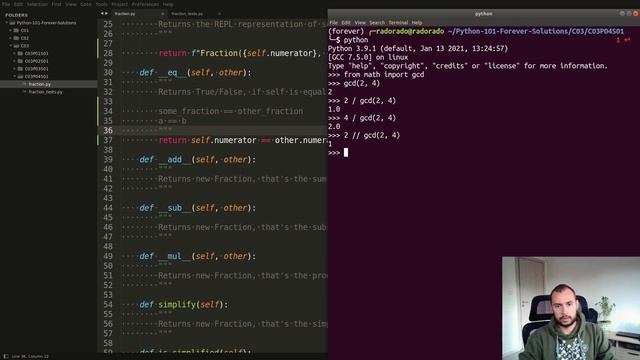Click the fraction_tests.py file icon in sidebar

[24, 92]
